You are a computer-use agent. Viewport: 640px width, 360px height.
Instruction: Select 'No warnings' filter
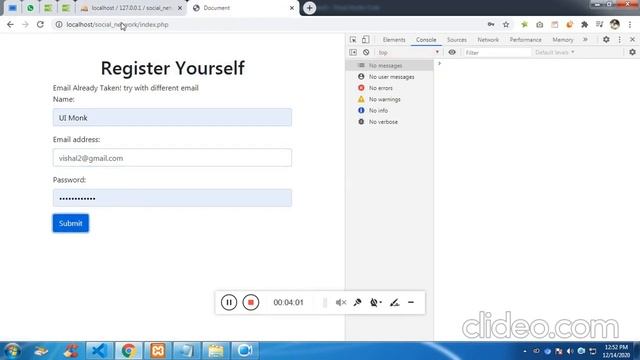point(390,99)
